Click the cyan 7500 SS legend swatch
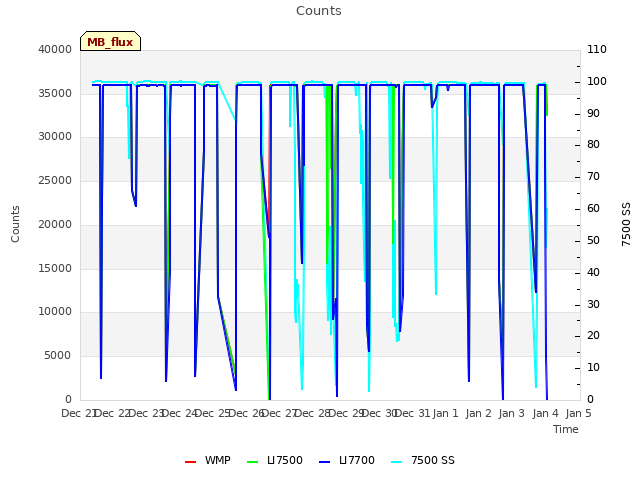640x480 pixels. (397, 462)
